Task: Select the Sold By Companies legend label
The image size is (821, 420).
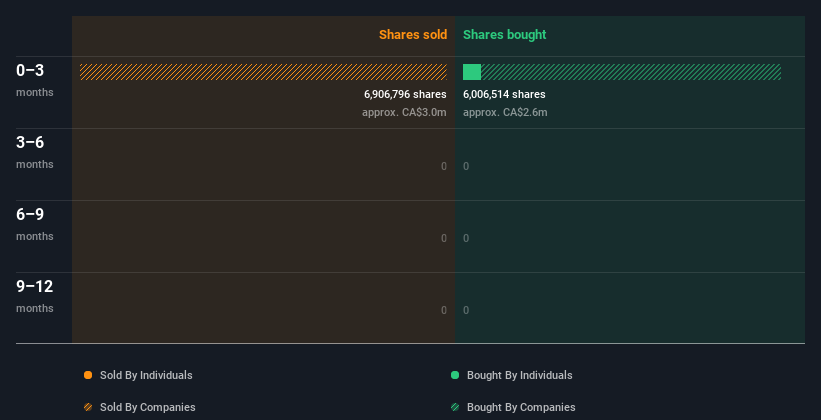Action: click(x=148, y=407)
